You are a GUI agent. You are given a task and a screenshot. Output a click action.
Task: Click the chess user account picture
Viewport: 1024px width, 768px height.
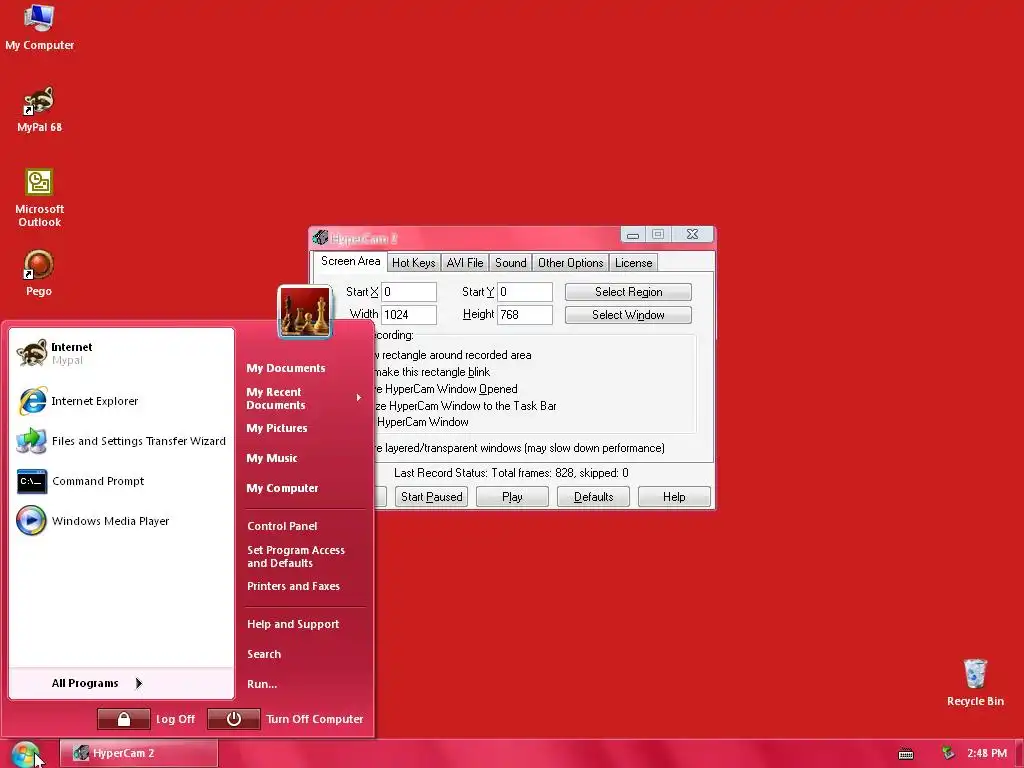[x=304, y=312]
